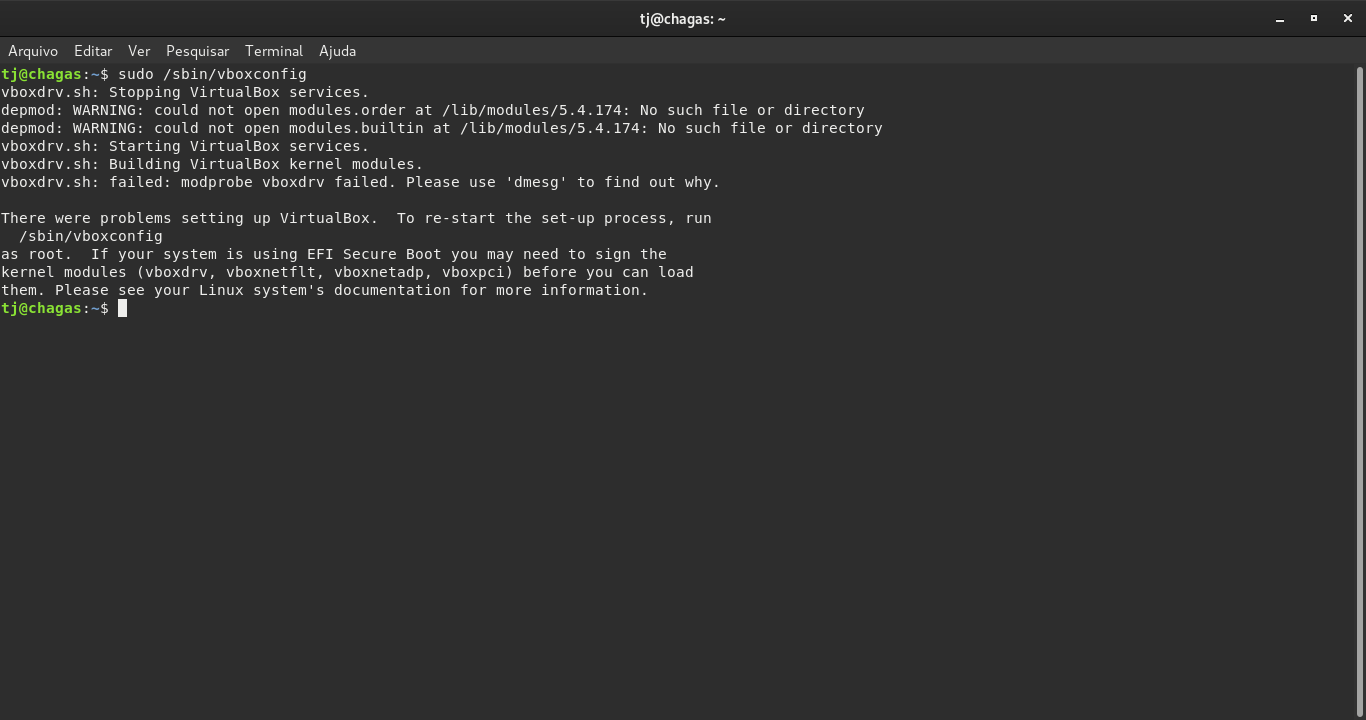Viewport: 1366px width, 720px height.
Task: Click the modules.builtin depmod warning line
Action: 442,128
